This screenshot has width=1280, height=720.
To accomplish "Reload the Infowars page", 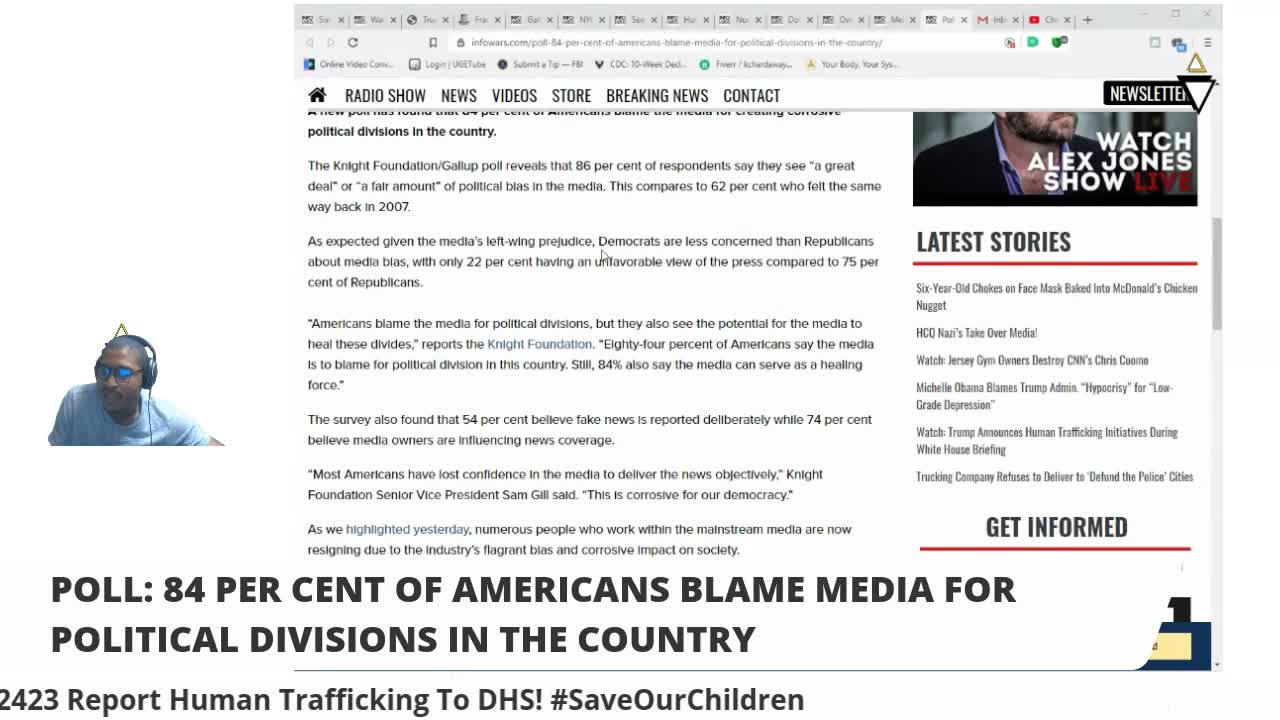I will [x=353, y=42].
